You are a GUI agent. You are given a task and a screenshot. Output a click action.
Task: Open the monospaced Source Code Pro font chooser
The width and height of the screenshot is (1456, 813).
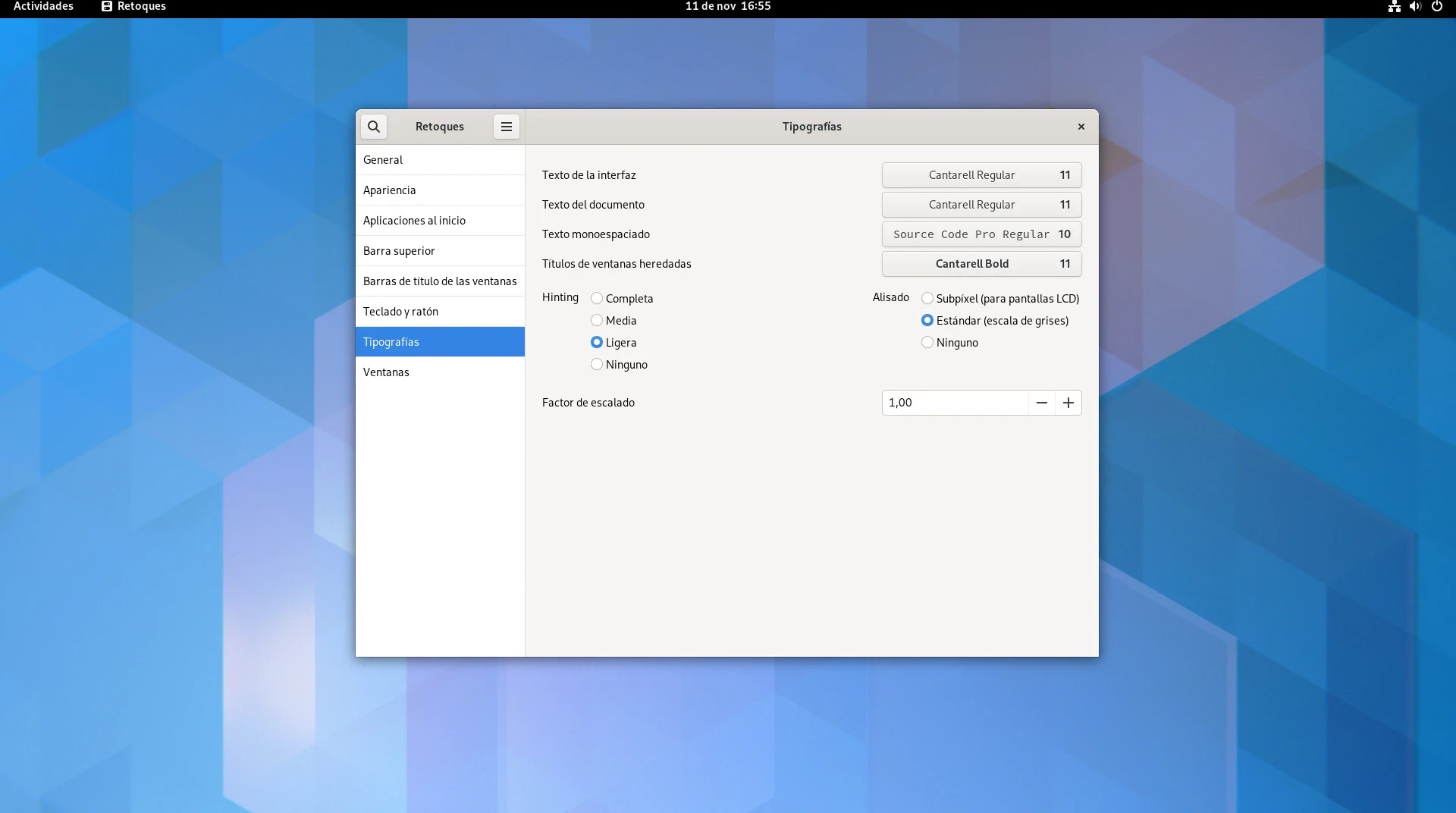tap(981, 234)
